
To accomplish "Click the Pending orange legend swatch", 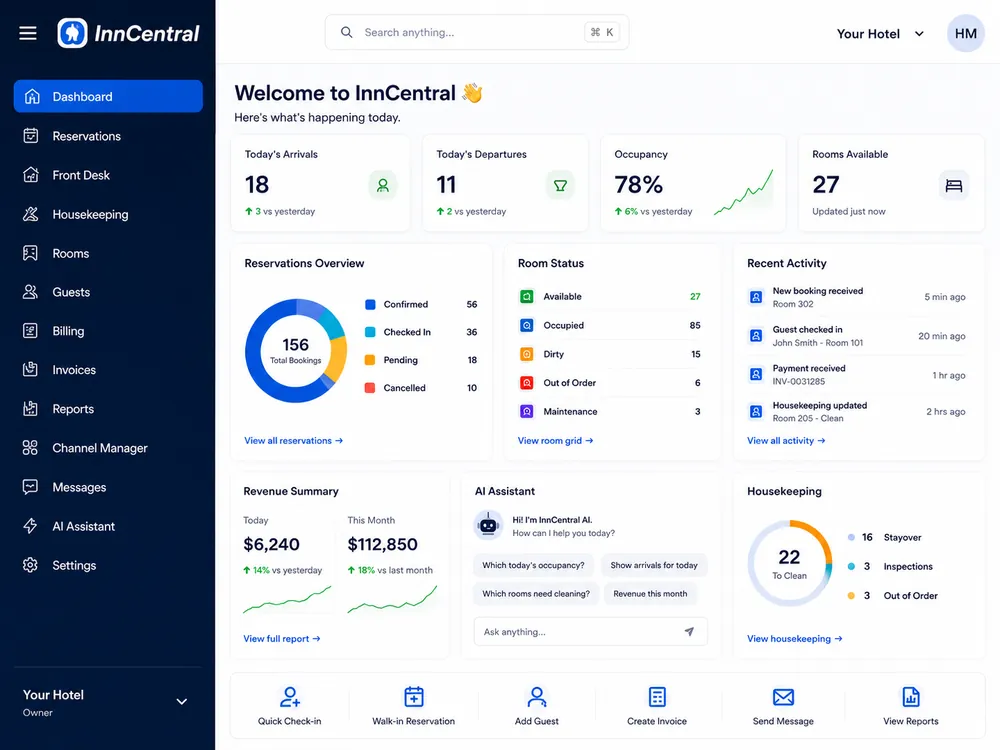I will (370, 360).
